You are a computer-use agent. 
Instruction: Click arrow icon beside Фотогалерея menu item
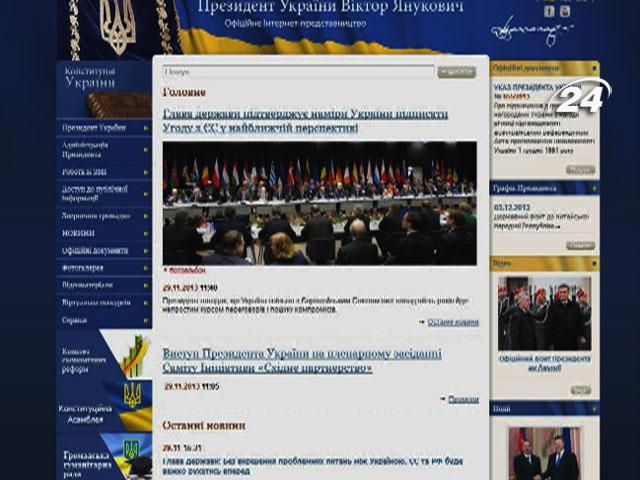[146, 269]
